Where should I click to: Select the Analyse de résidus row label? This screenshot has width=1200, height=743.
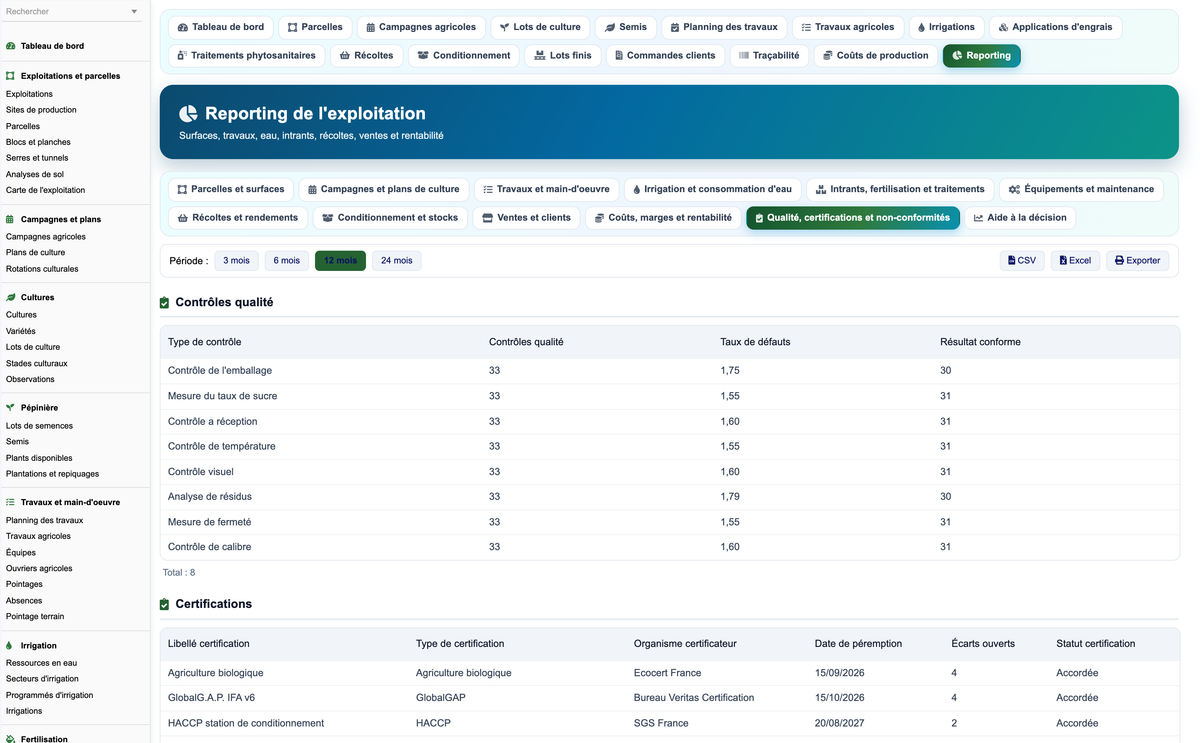coord(210,497)
